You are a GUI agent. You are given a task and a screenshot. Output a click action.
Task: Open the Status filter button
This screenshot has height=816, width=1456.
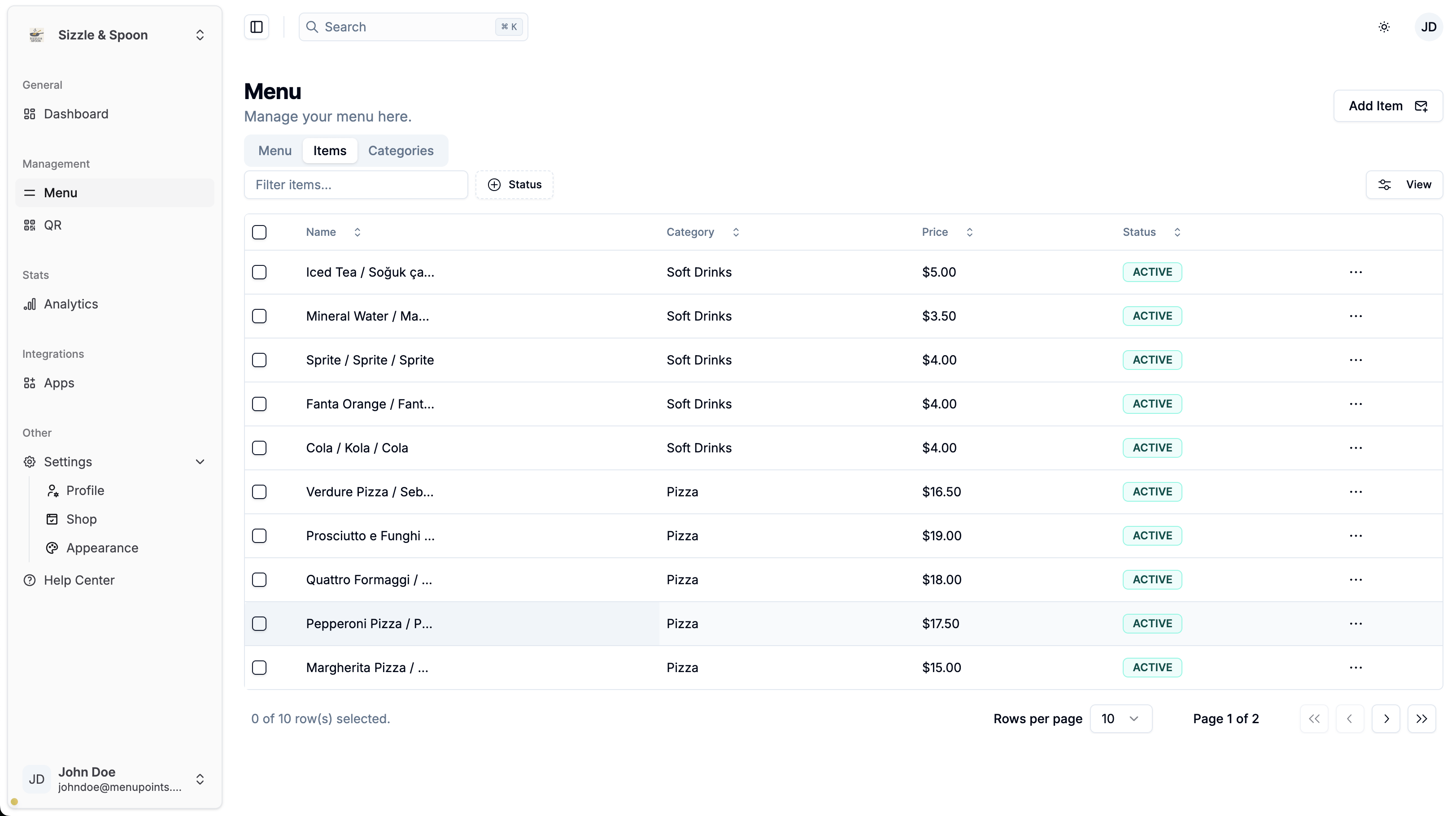coord(514,185)
